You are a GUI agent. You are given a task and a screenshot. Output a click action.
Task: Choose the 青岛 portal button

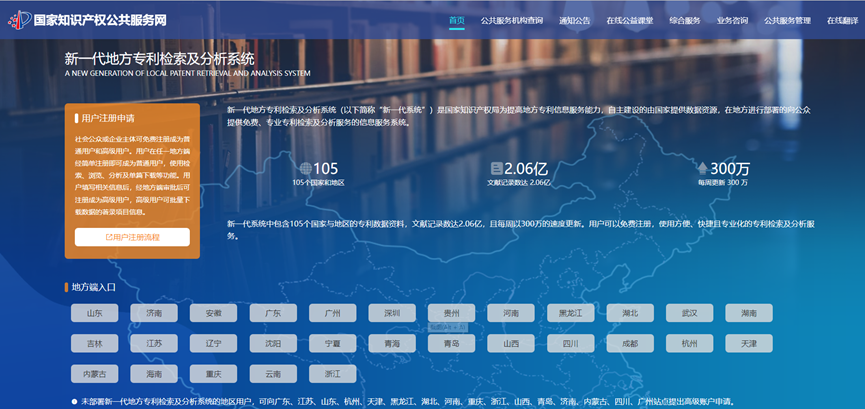click(x=451, y=343)
